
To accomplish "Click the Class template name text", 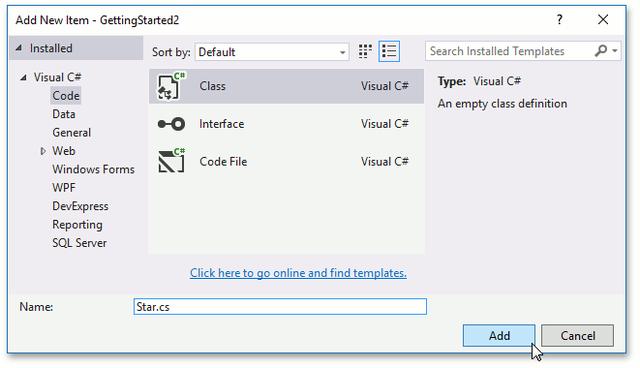I will [x=212, y=86].
